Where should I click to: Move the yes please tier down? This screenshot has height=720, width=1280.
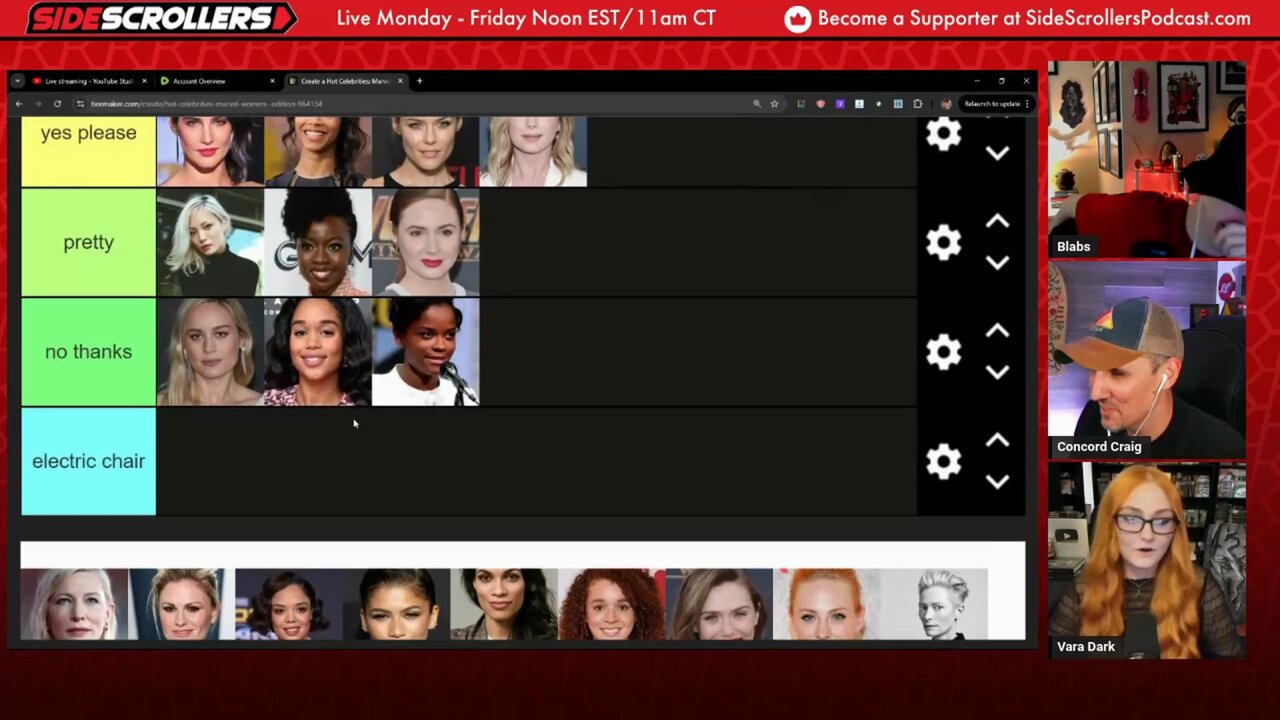(997, 153)
